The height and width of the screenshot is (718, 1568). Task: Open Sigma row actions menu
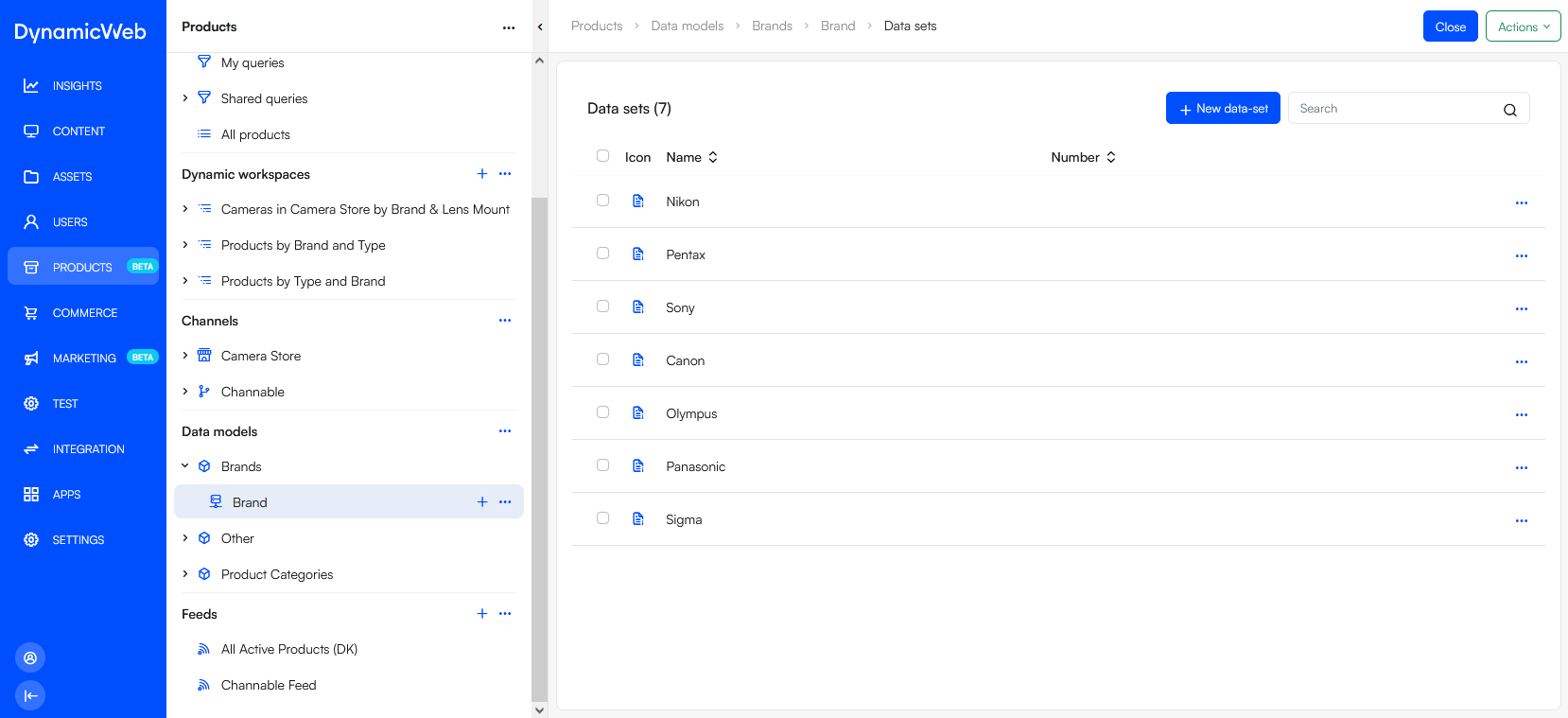pyautogui.click(x=1522, y=520)
